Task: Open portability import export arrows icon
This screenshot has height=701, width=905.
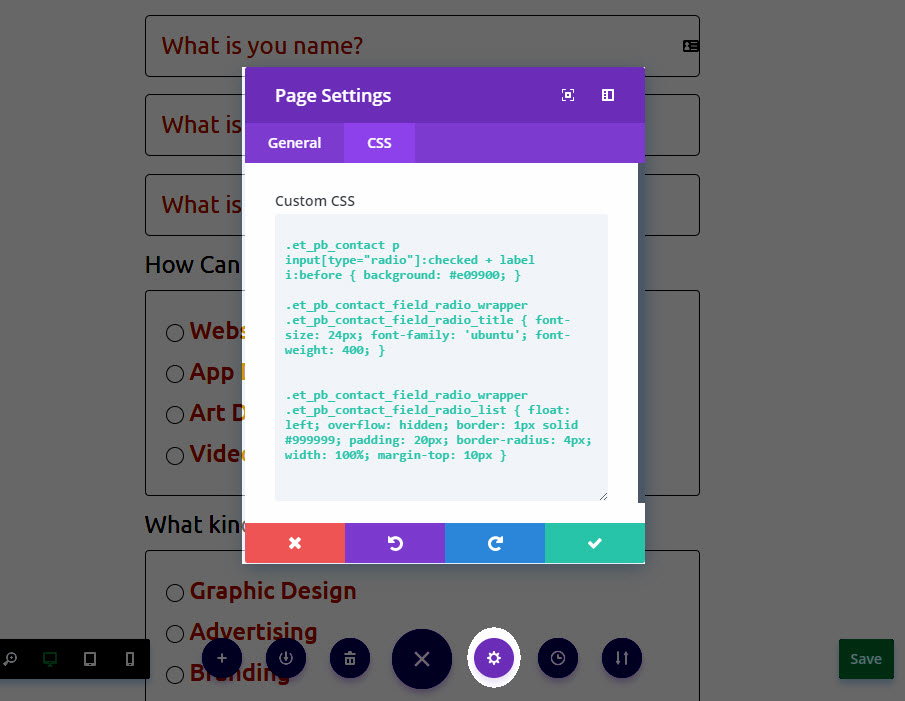Action: tap(622, 658)
